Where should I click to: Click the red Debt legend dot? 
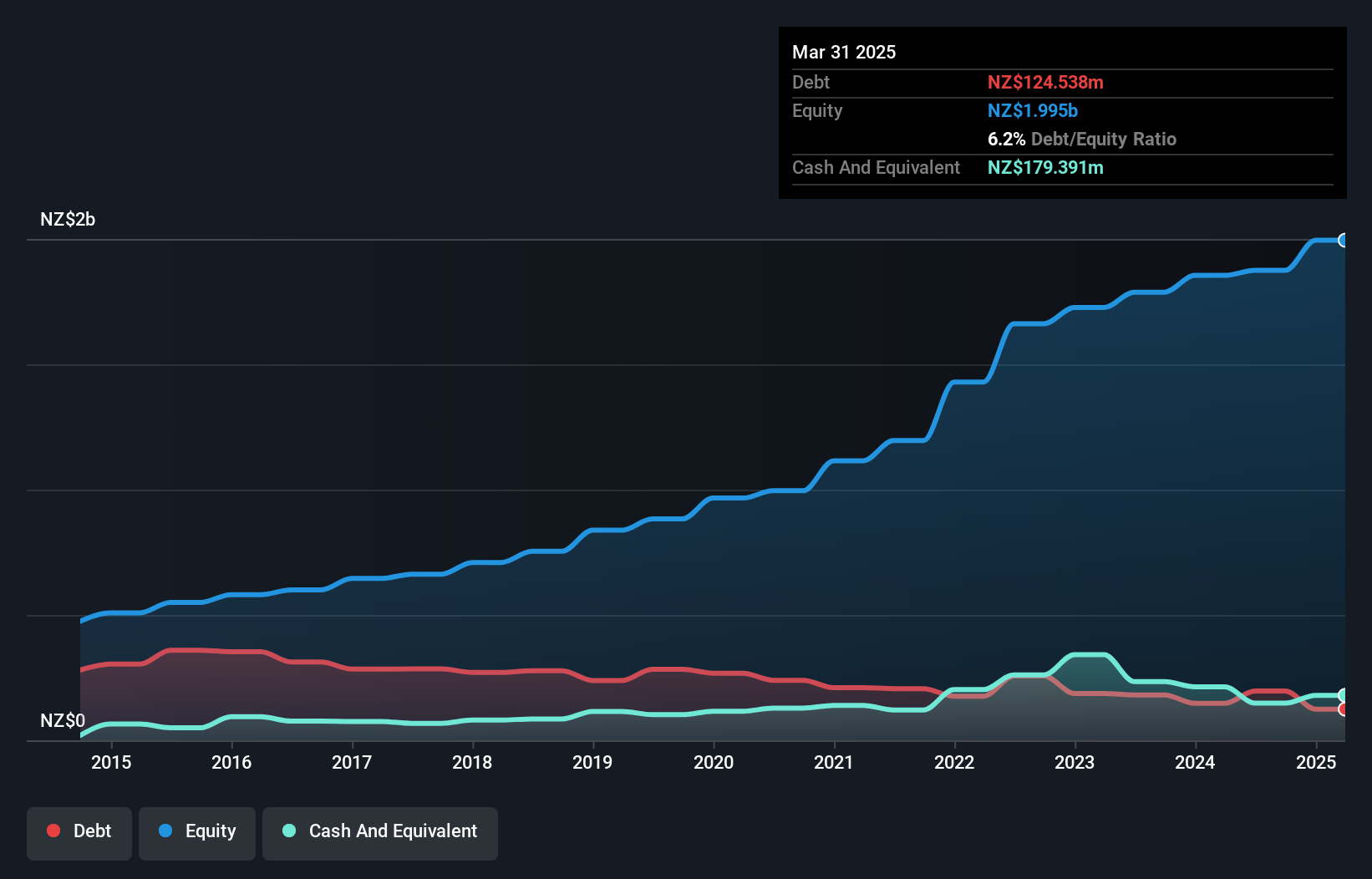(x=53, y=830)
